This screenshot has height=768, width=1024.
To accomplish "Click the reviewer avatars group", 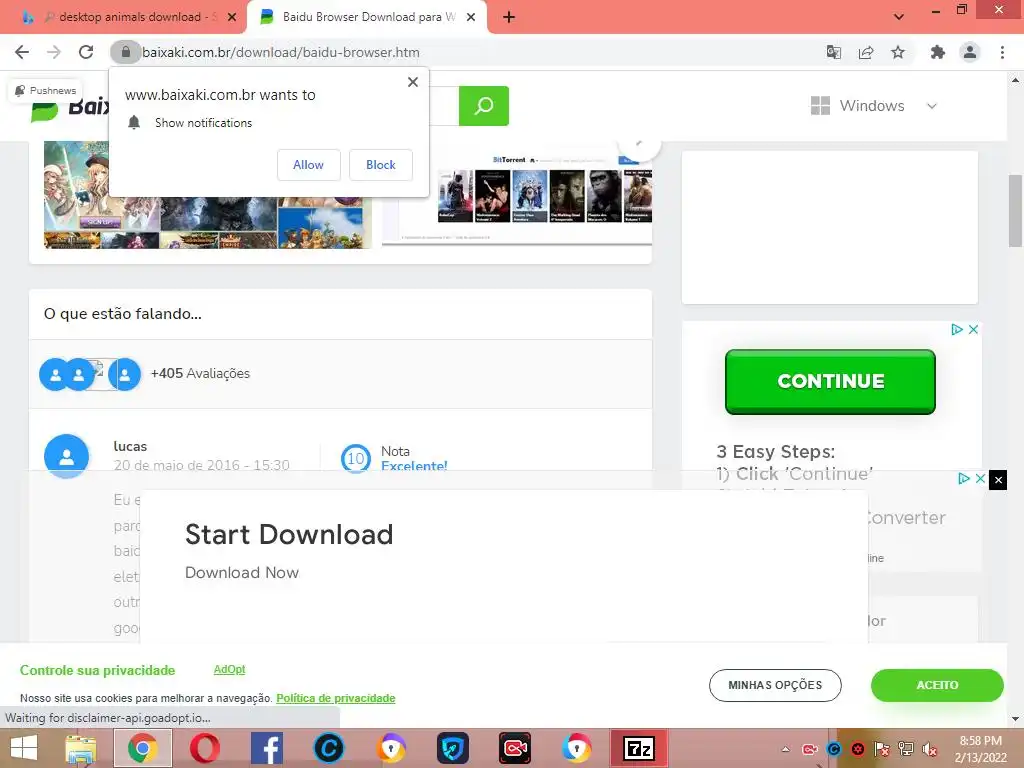I will click(90, 374).
